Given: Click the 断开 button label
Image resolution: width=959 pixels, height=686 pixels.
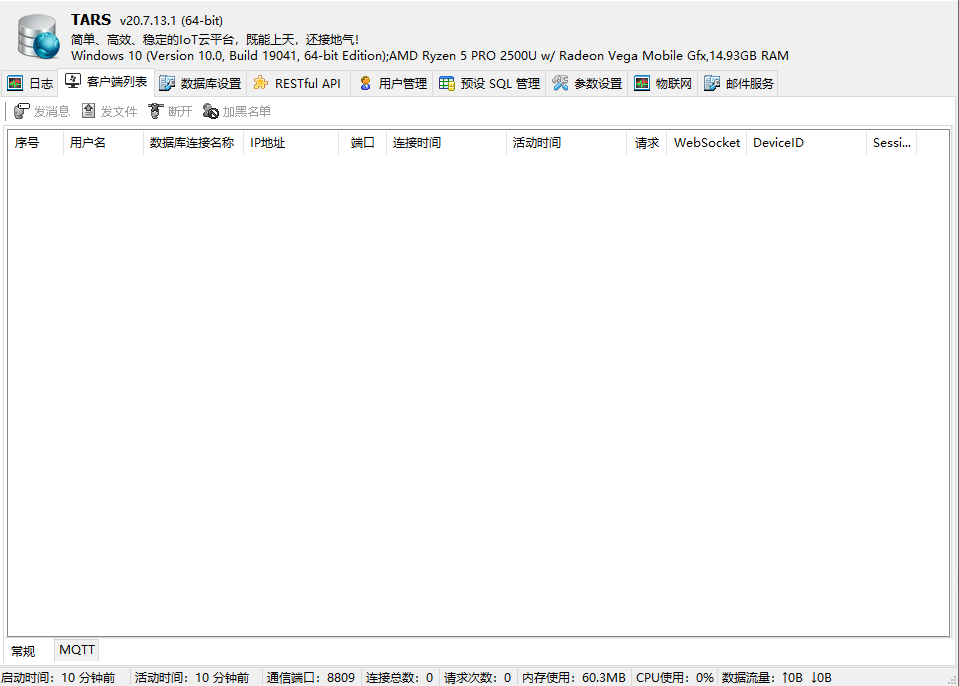Looking at the screenshot, I should [180, 111].
